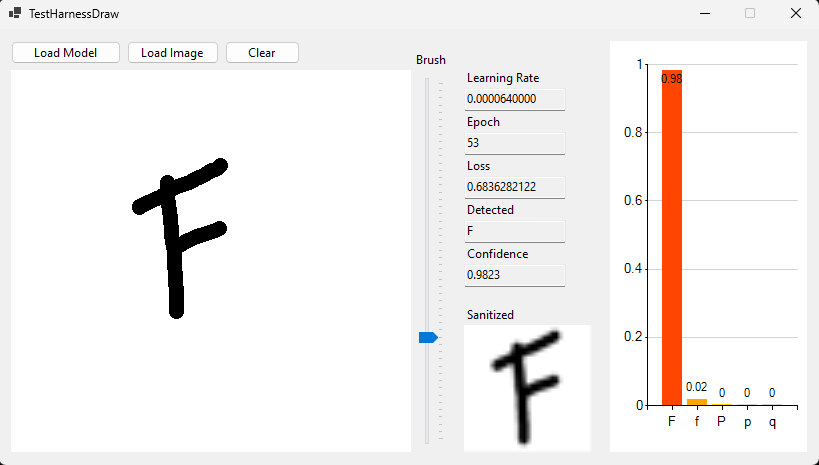Click the lowercase 'p' axis label

[747, 422]
